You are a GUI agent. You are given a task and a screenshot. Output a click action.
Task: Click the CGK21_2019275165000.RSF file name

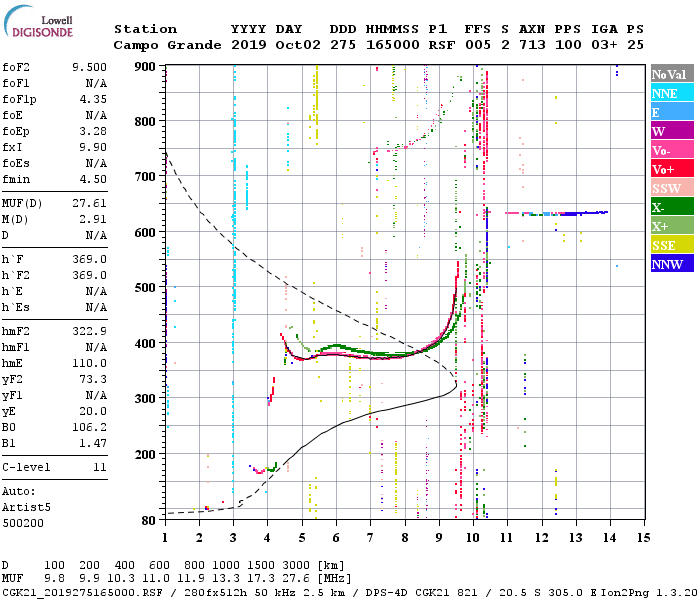tap(82, 593)
